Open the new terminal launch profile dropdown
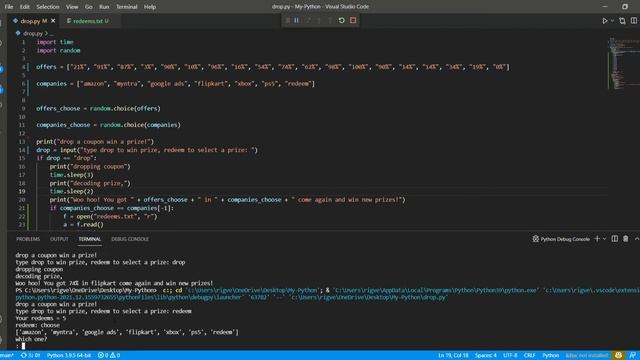The height and width of the screenshot is (360, 640). (604, 239)
